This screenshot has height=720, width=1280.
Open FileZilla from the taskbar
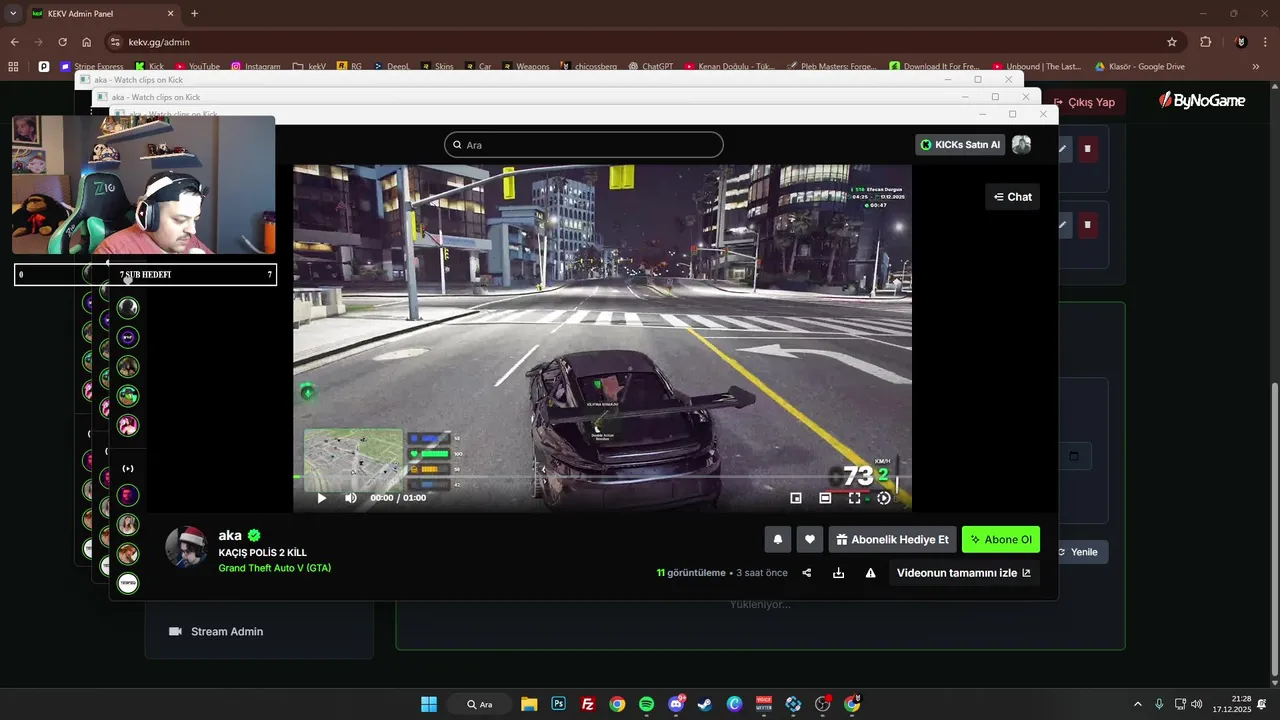[x=588, y=704]
